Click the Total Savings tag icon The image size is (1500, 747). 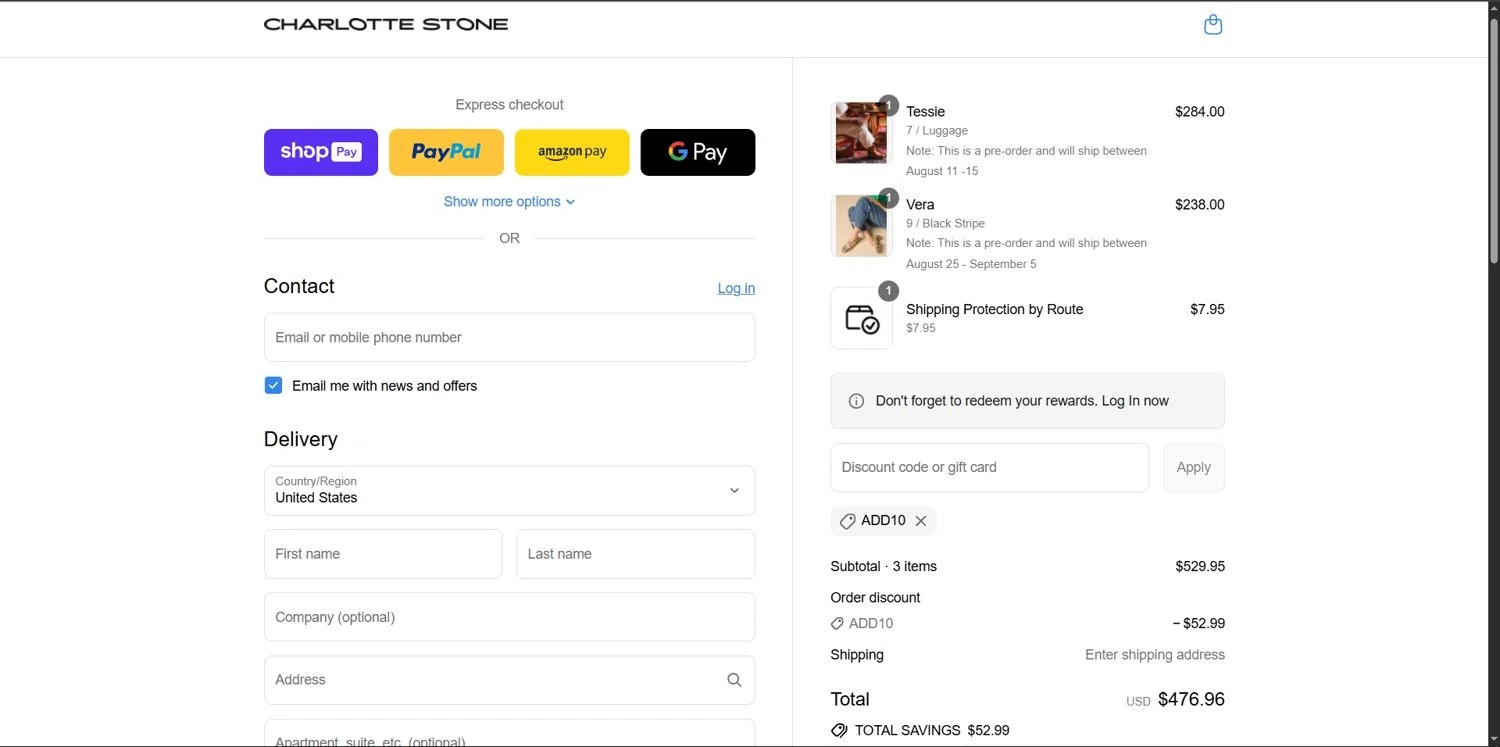[x=839, y=731]
